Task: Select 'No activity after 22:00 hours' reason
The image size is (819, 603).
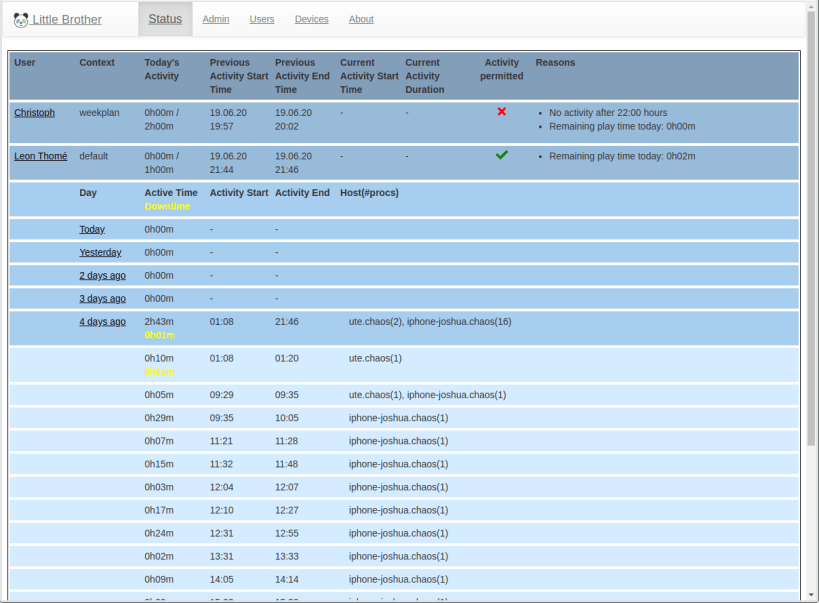Action: click(608, 113)
